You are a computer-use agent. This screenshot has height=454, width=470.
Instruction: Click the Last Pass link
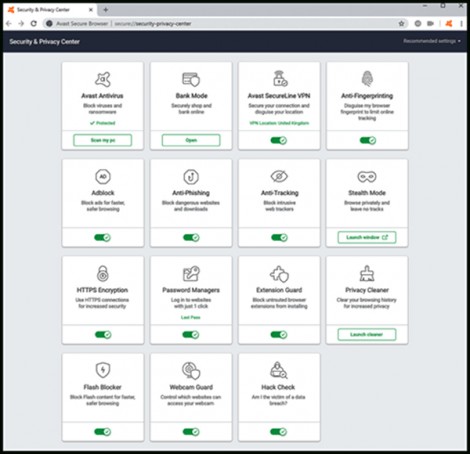pyautogui.click(x=191, y=317)
